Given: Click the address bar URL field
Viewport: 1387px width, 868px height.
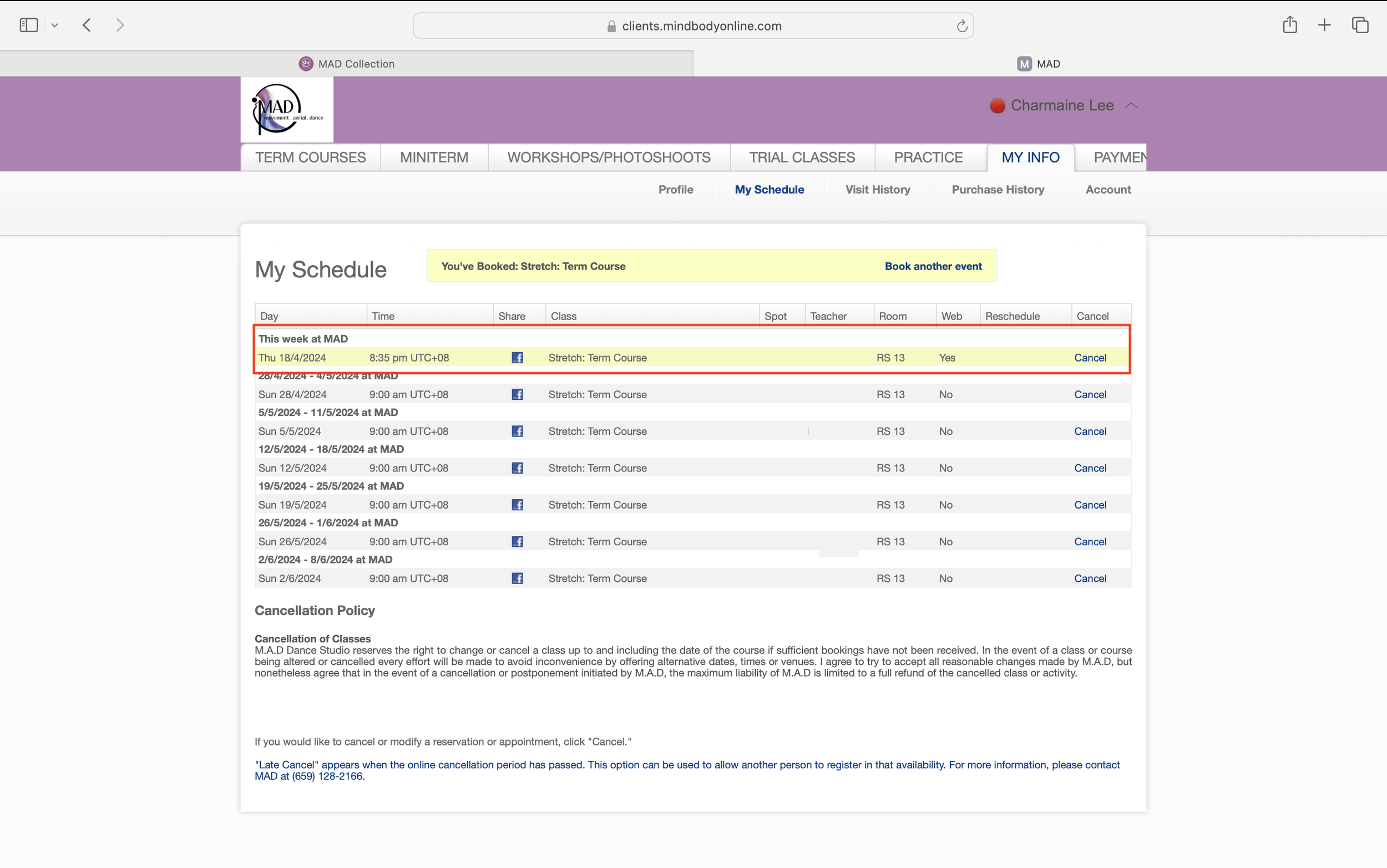Looking at the screenshot, I should tap(701, 26).
